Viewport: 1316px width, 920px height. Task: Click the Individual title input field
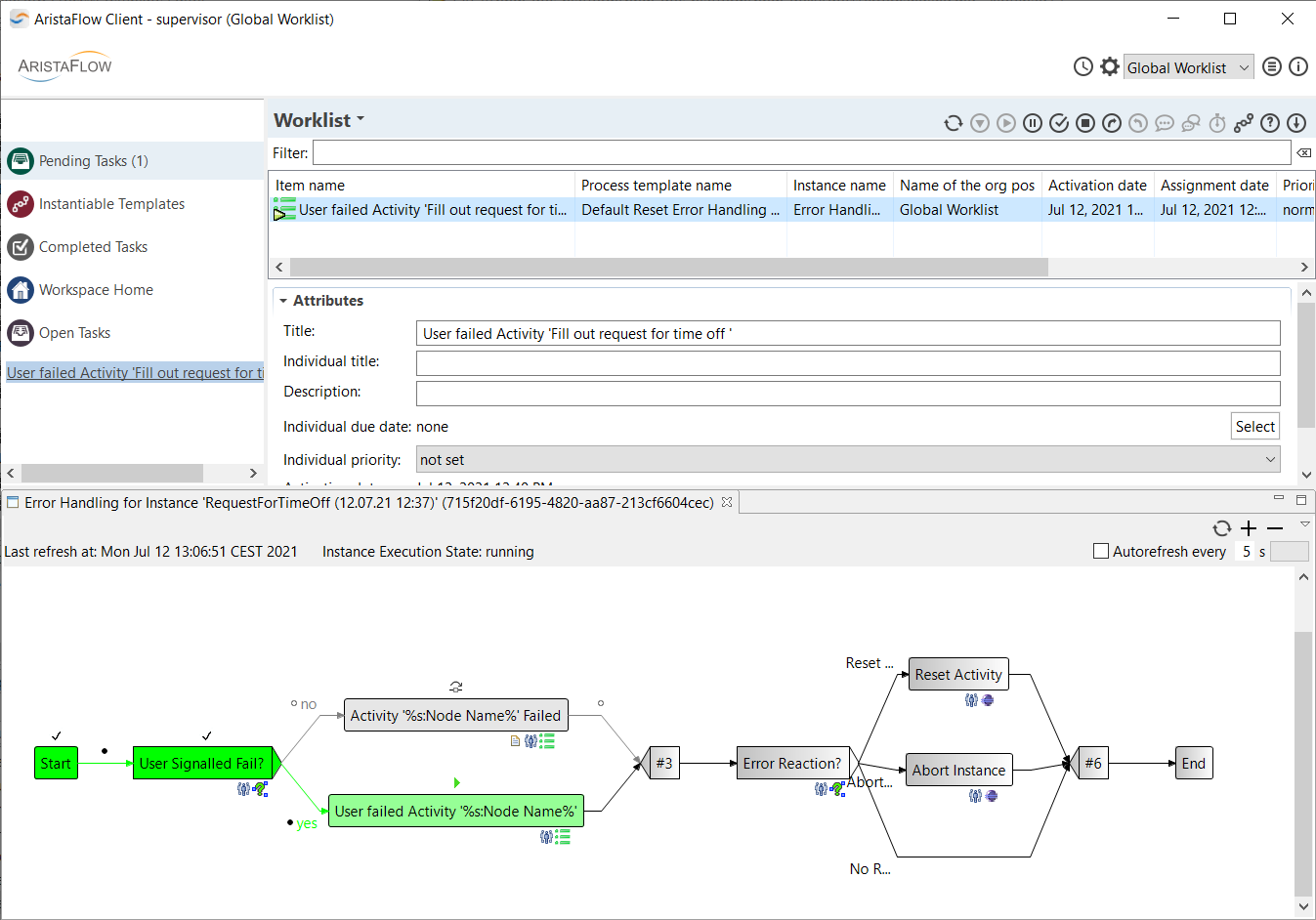pyautogui.click(x=848, y=363)
